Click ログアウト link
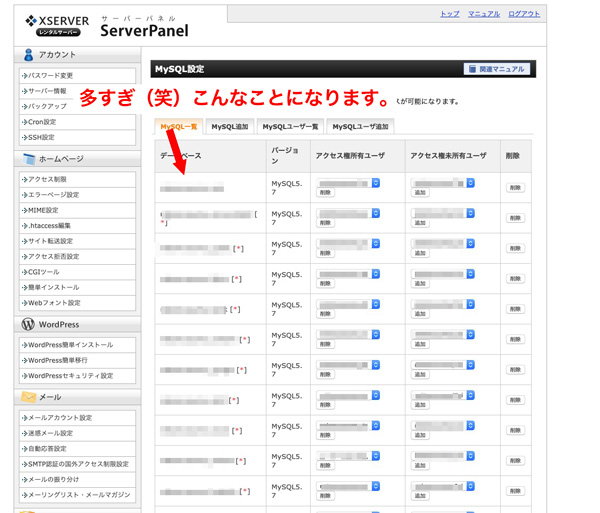 pyautogui.click(x=524, y=14)
